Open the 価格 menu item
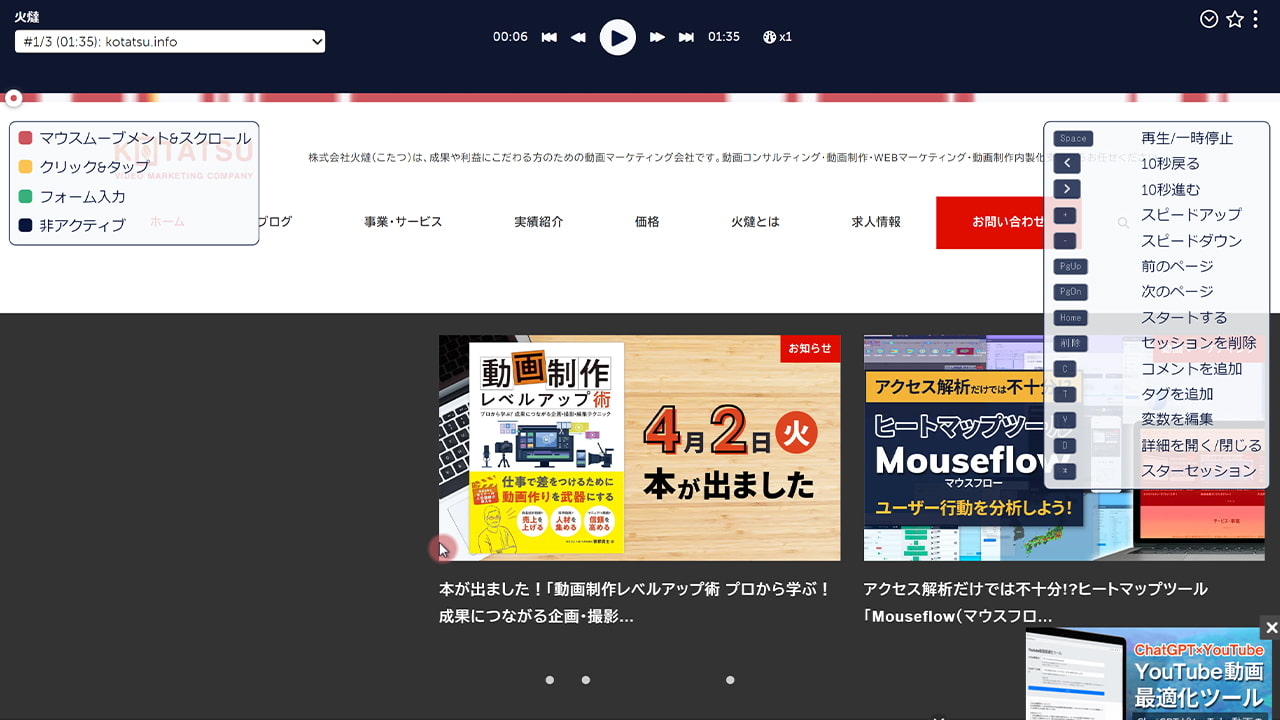Screen dimensions: 1280x720 click(647, 222)
